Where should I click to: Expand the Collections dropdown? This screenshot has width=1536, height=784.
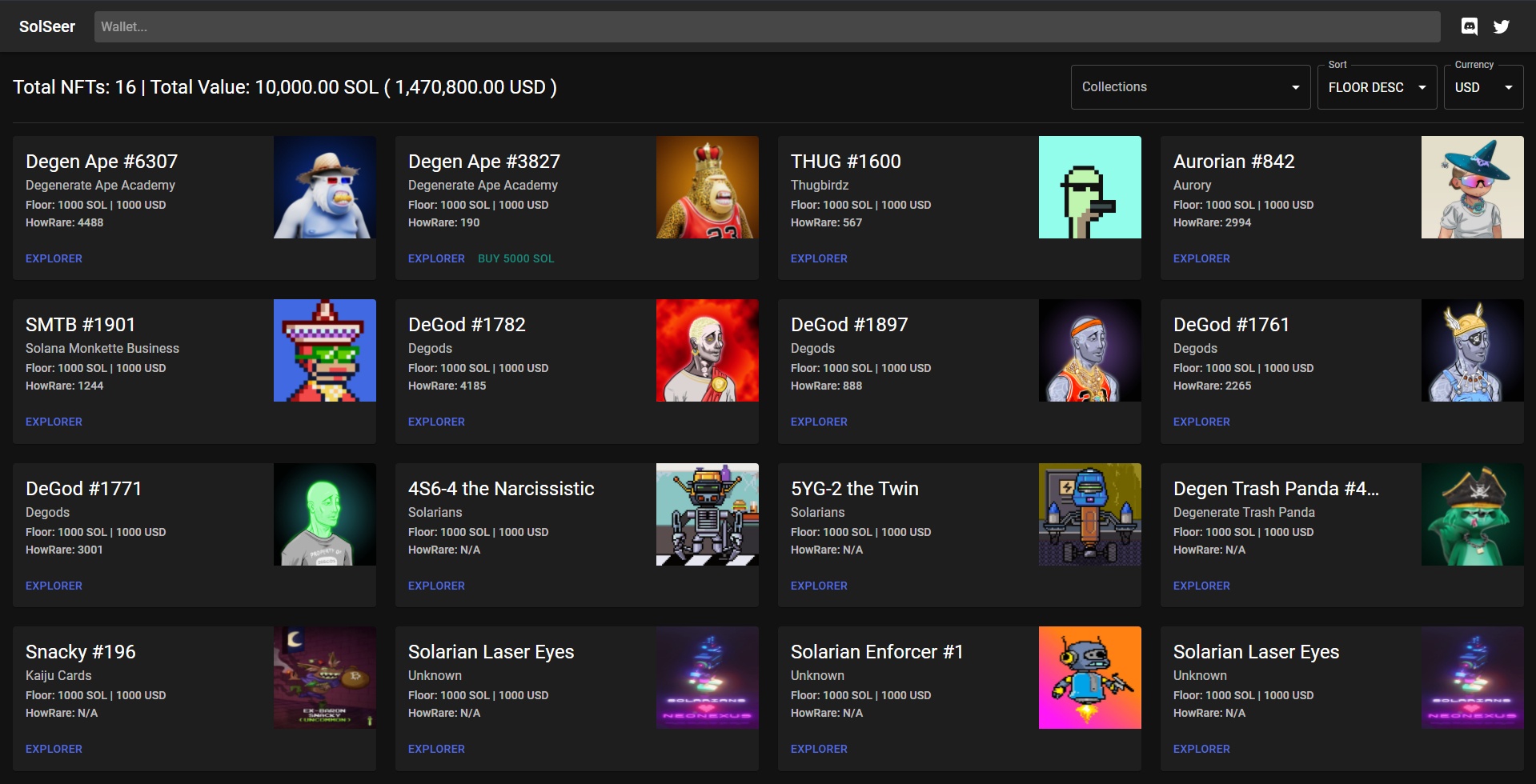pyautogui.click(x=1190, y=87)
